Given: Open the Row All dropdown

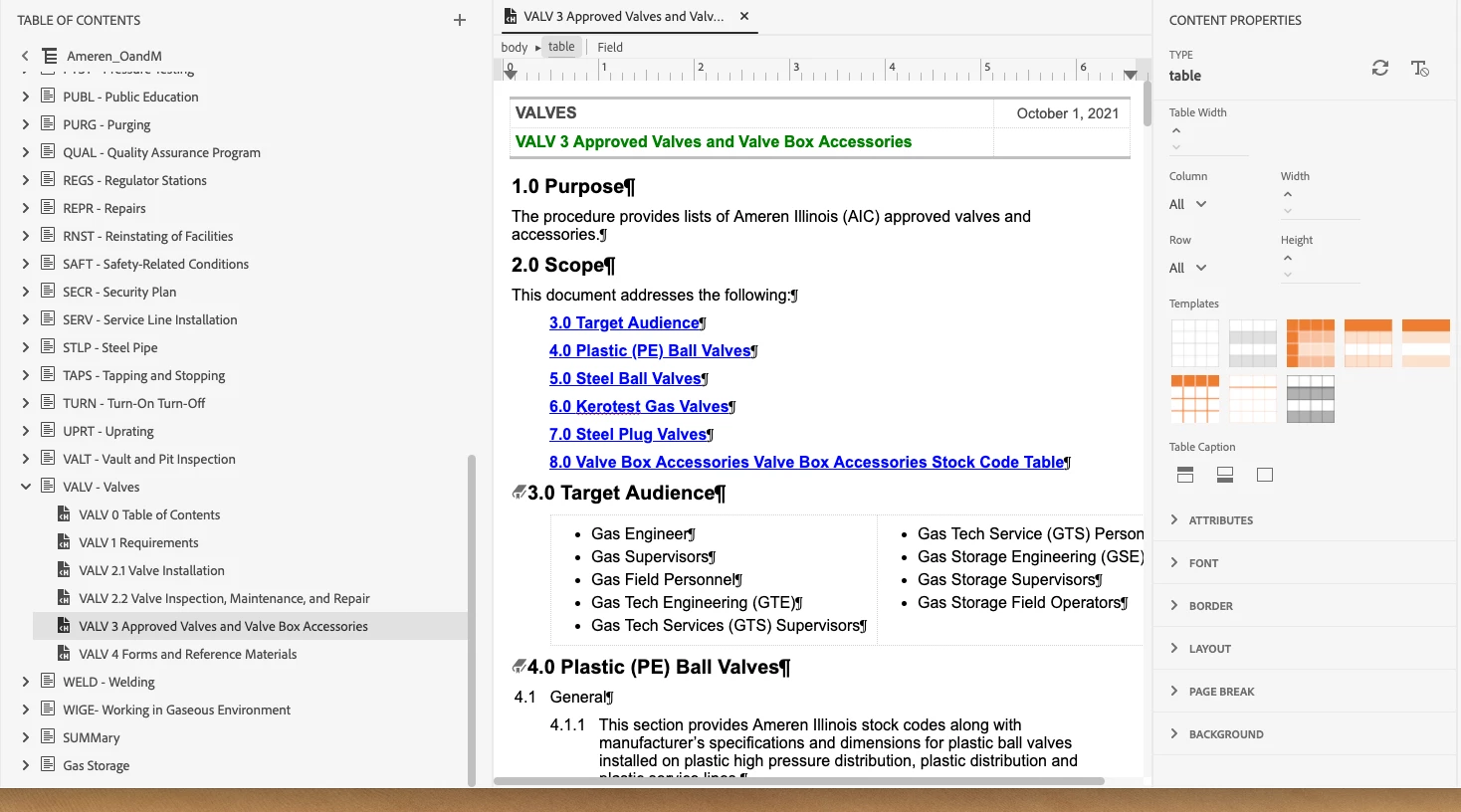Looking at the screenshot, I should pyautogui.click(x=1188, y=268).
